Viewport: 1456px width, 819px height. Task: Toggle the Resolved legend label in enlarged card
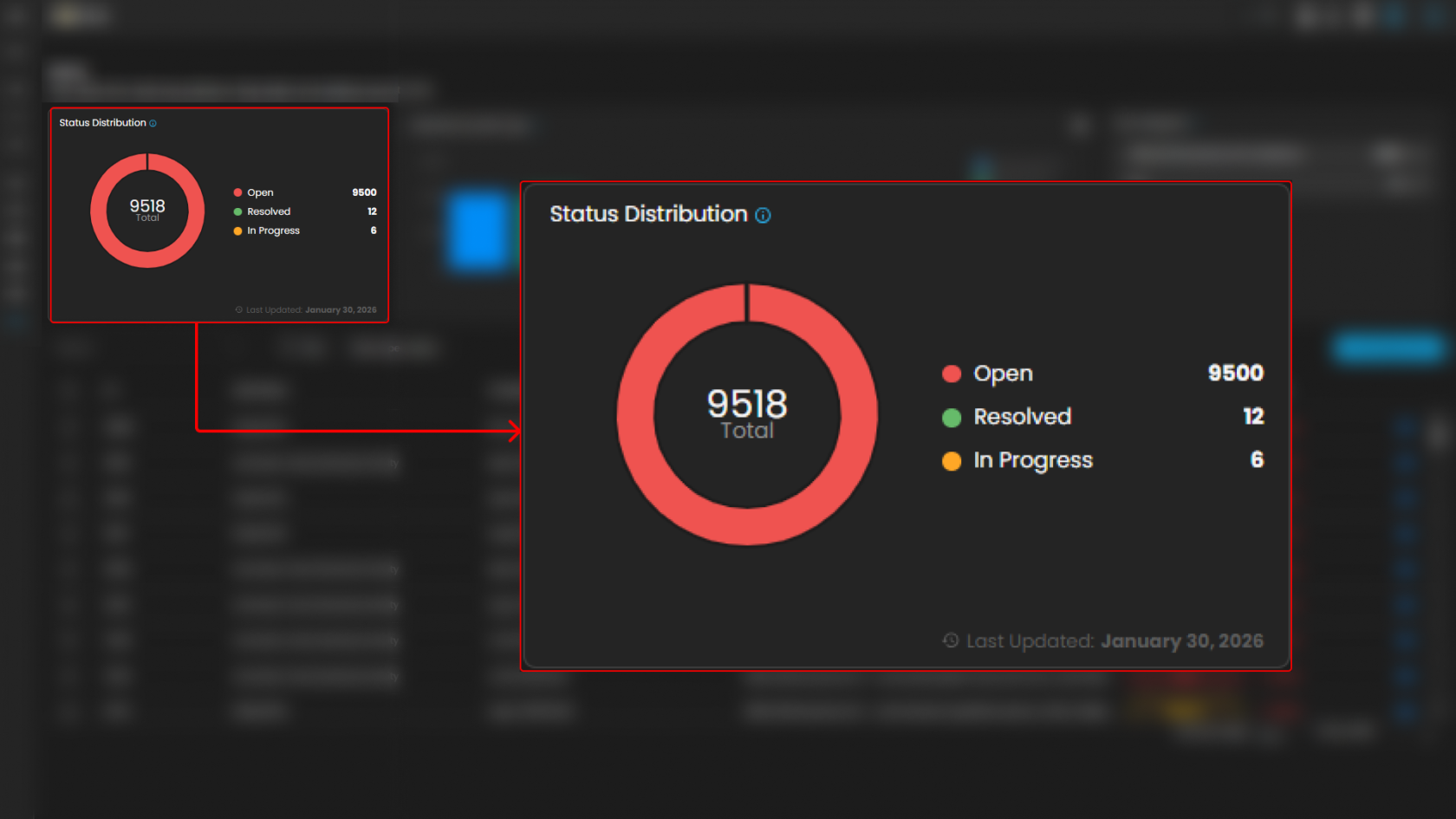1022,417
